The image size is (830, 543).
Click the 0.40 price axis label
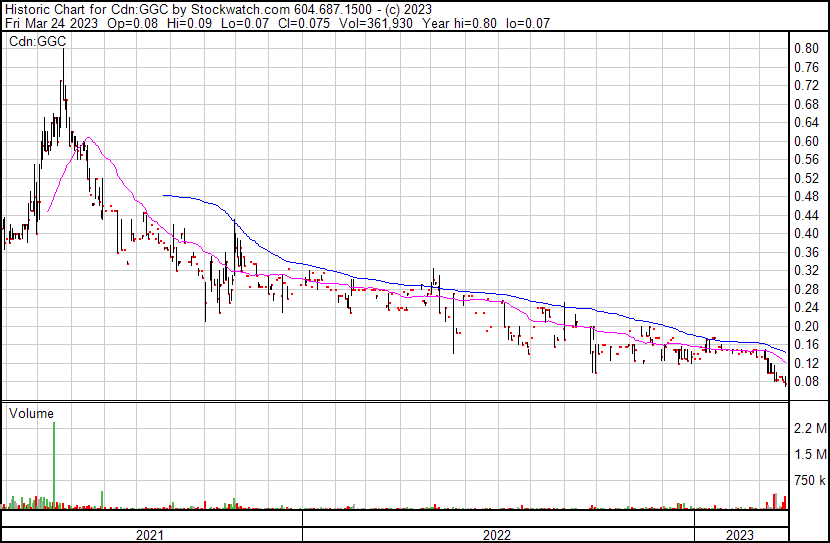[x=806, y=233]
